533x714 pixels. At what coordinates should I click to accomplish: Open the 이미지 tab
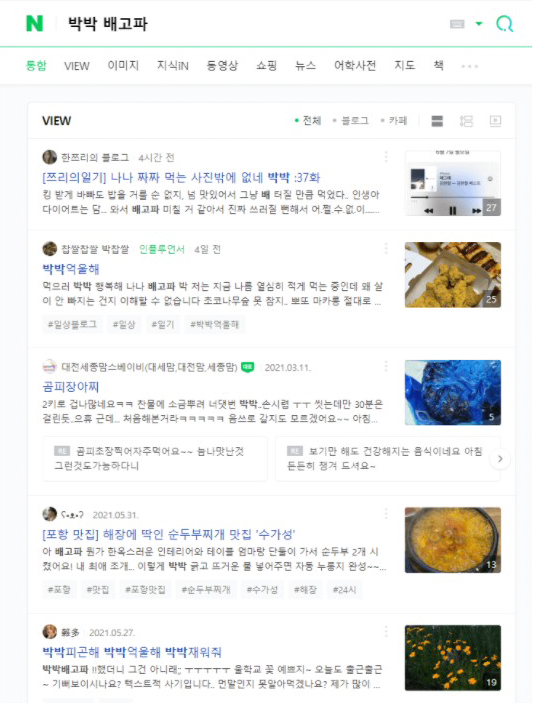tap(123, 66)
